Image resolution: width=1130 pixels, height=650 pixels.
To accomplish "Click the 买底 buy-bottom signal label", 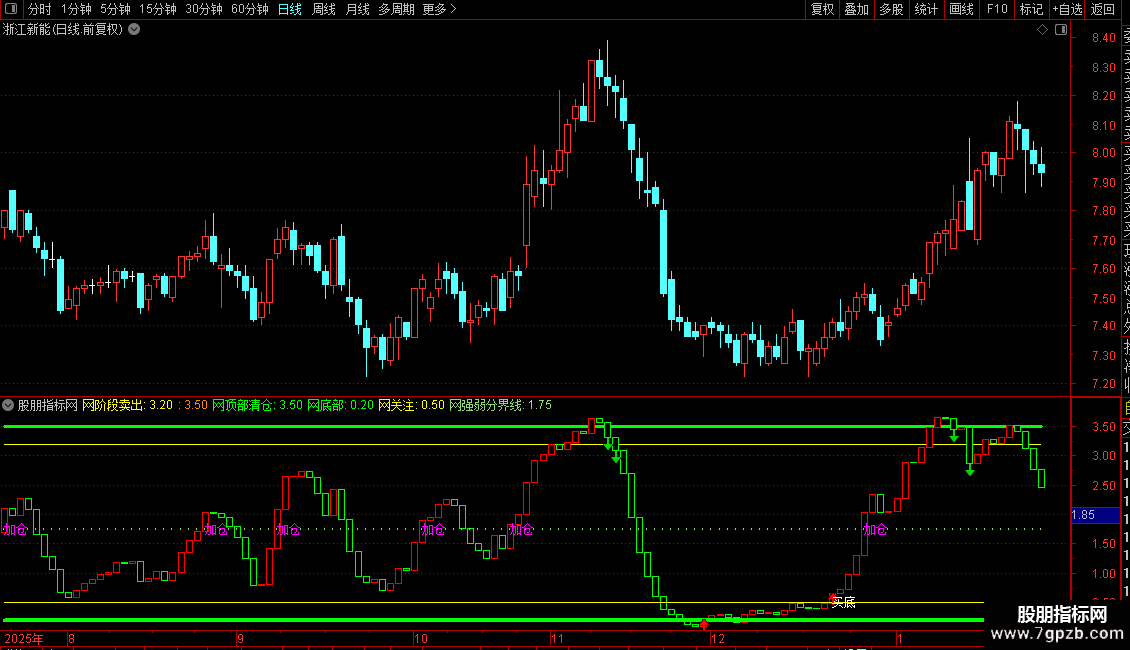I will point(843,602).
